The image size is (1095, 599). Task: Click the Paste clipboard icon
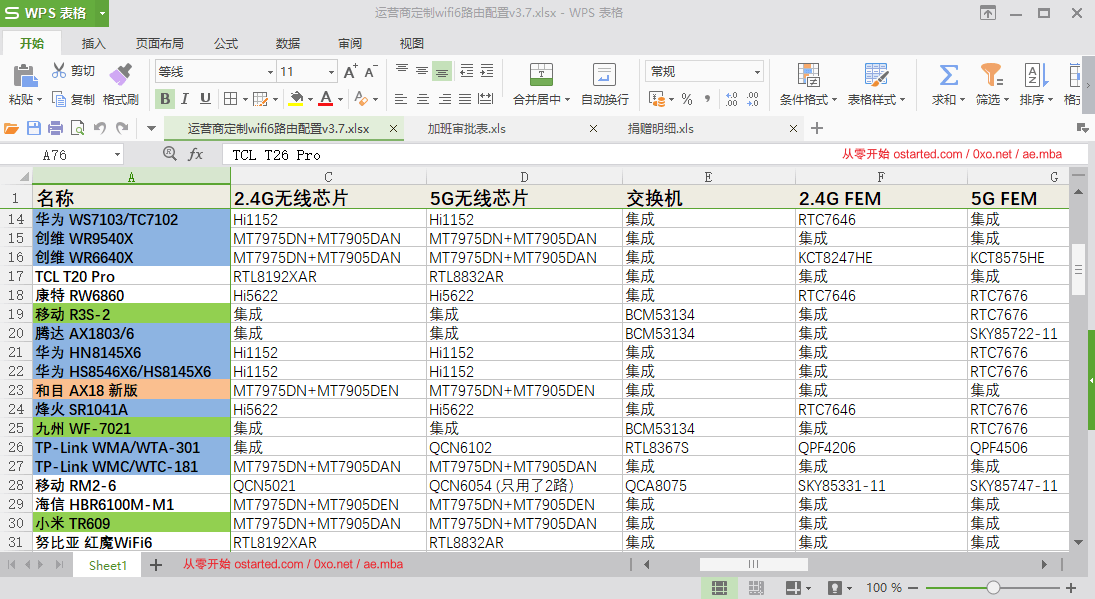click(25, 75)
